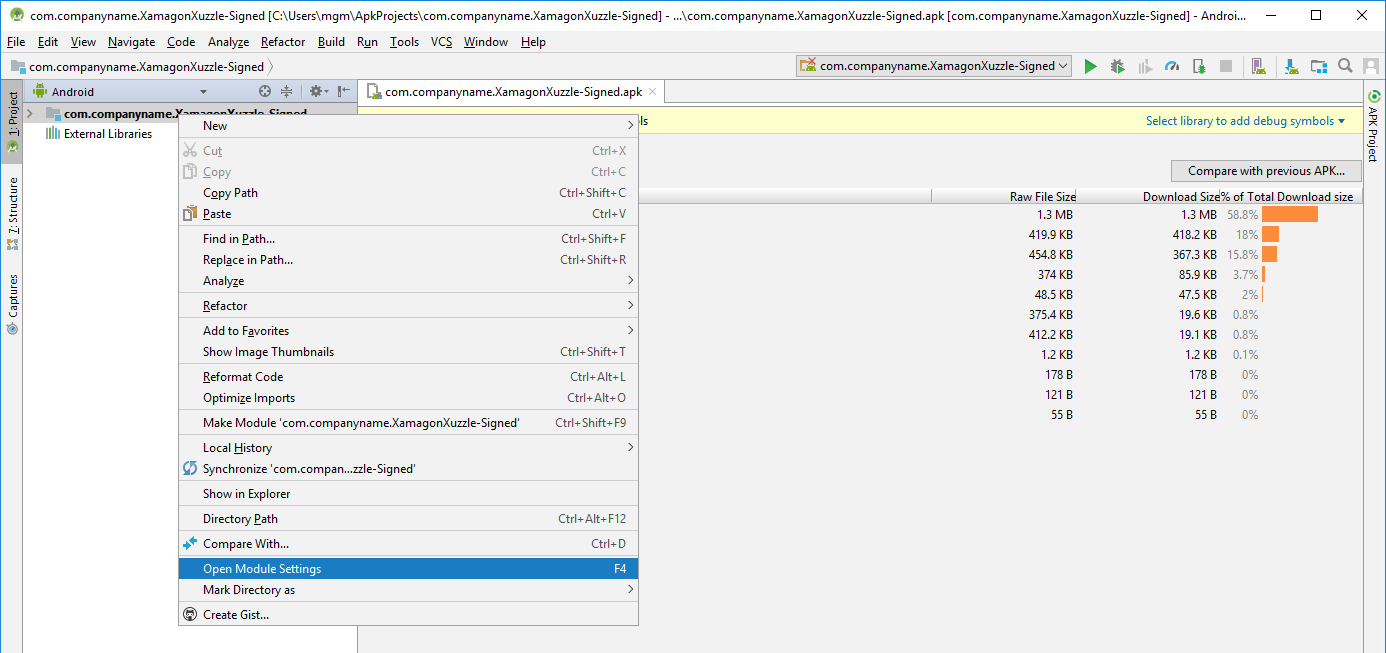Choose Compare With...
The height and width of the screenshot is (653, 1386).
point(408,544)
